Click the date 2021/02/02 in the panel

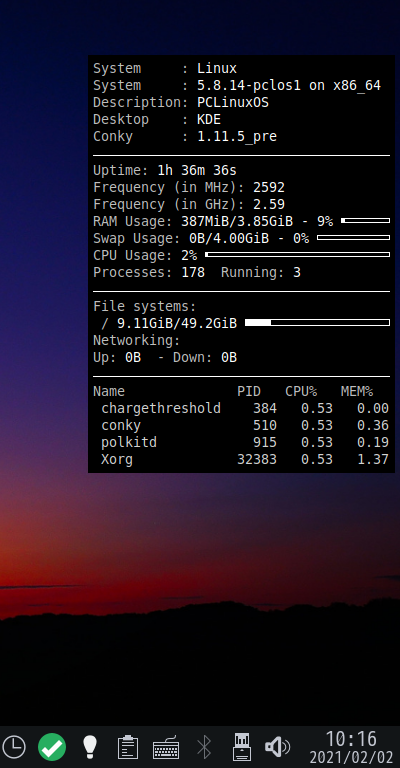click(351, 758)
